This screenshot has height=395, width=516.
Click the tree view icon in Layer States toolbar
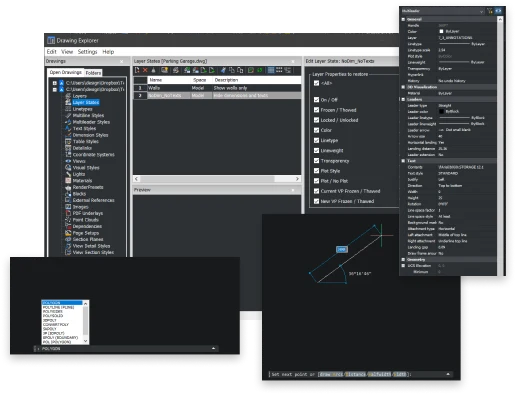(x=288, y=70)
